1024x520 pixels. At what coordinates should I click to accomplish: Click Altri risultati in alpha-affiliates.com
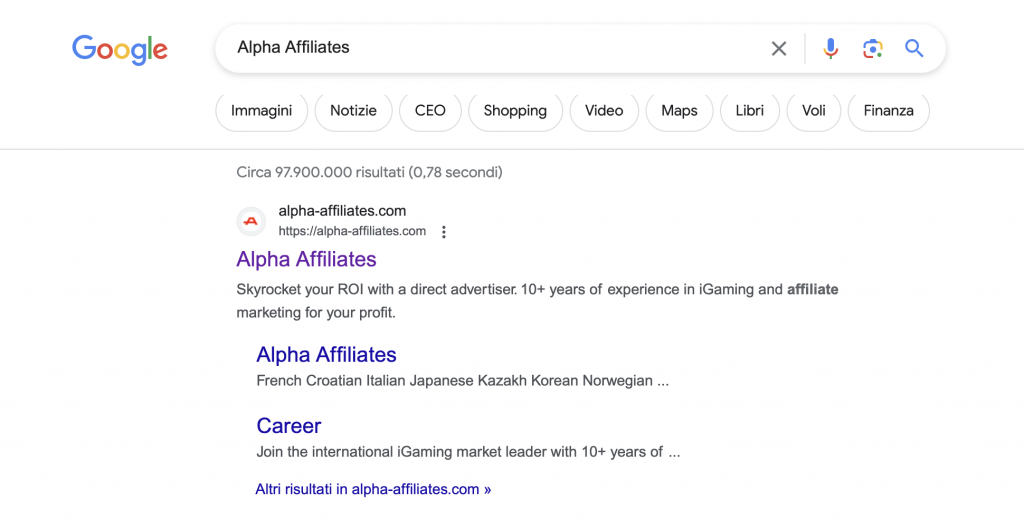[x=373, y=489]
